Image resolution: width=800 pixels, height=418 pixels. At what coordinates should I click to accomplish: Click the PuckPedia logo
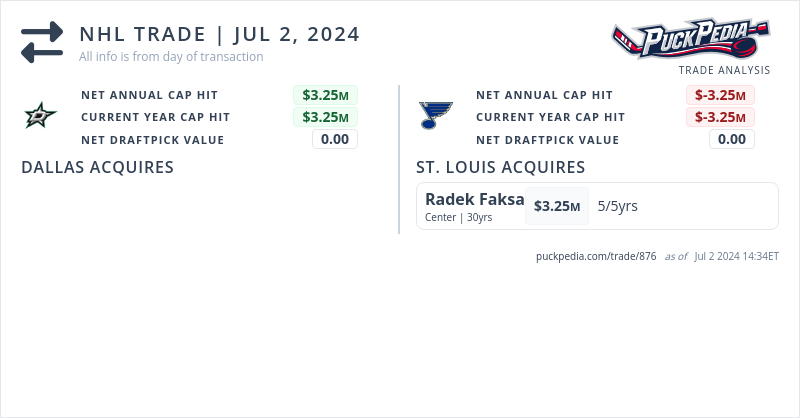coord(692,41)
